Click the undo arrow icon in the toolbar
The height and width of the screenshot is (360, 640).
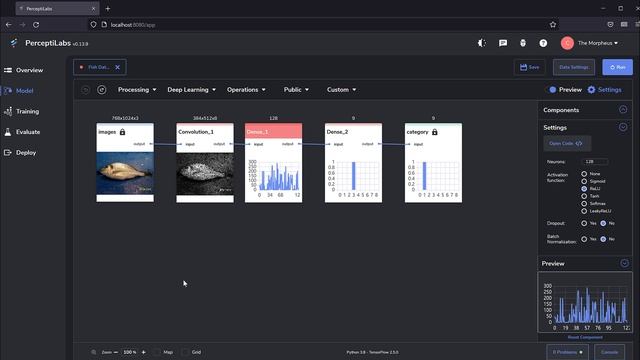click(x=85, y=90)
